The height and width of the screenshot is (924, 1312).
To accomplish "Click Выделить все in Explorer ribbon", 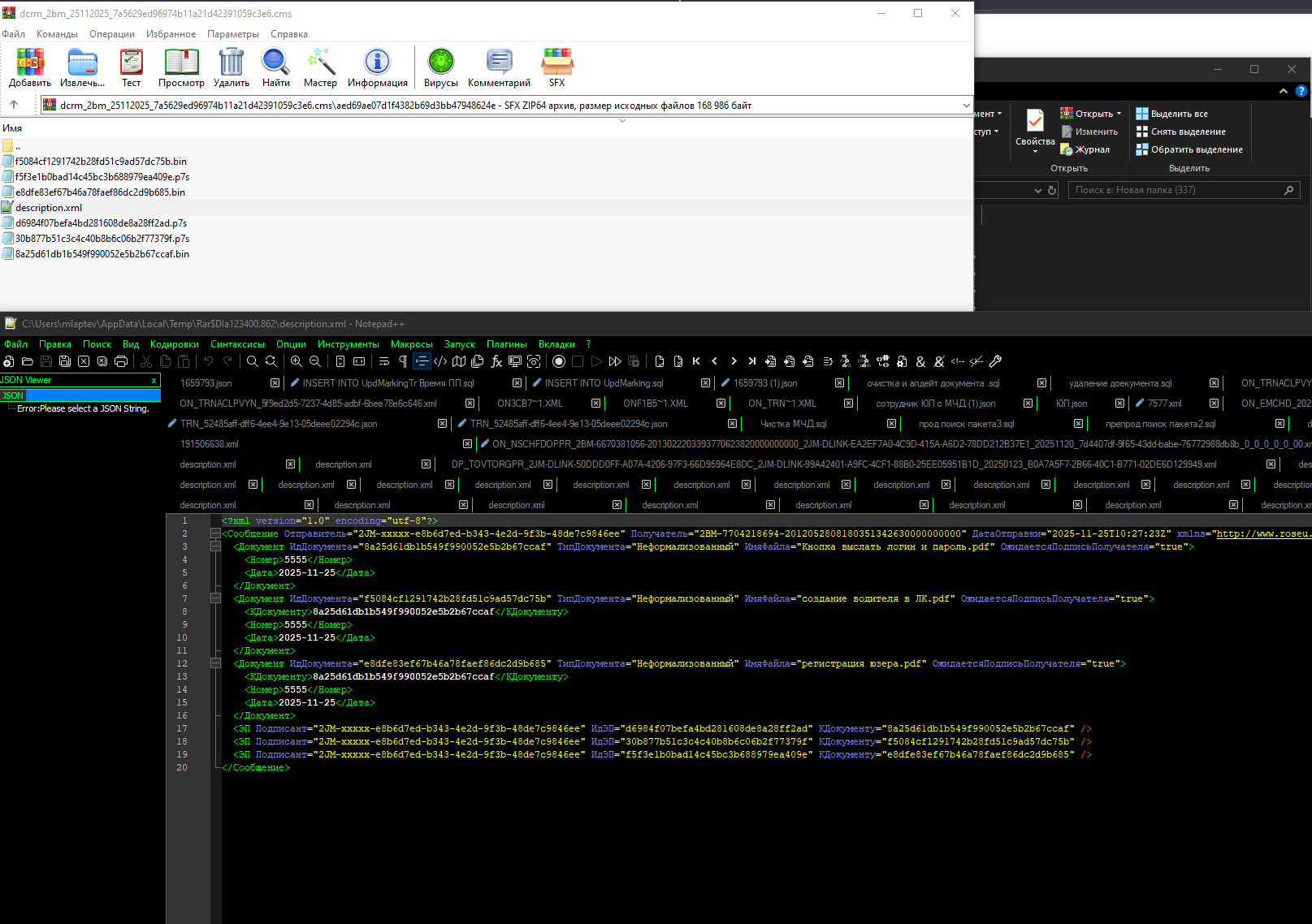I will click(x=1171, y=114).
